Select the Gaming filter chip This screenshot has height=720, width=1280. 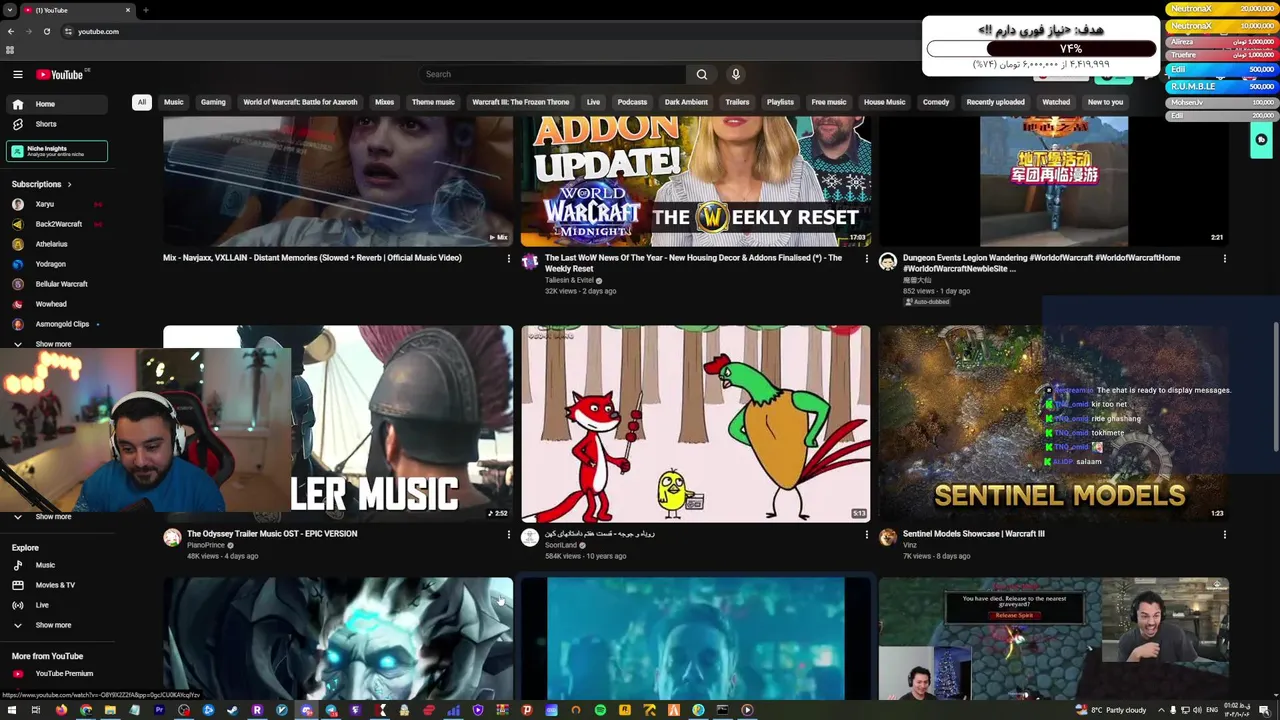pos(213,102)
